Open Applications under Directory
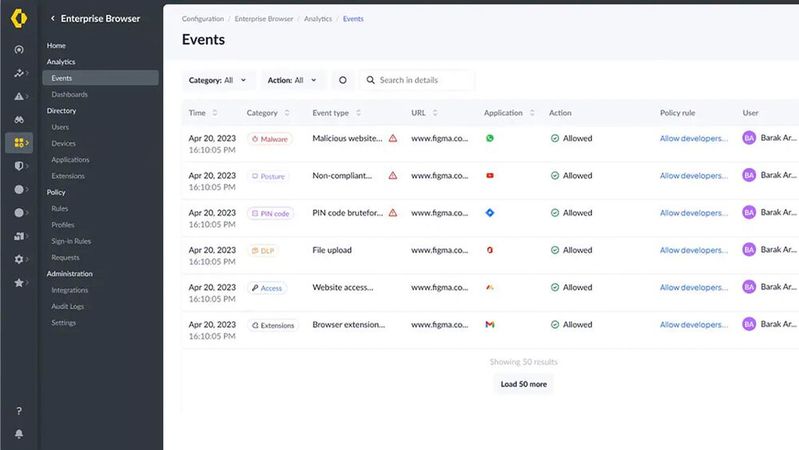Image resolution: width=799 pixels, height=450 pixels. 70,160
